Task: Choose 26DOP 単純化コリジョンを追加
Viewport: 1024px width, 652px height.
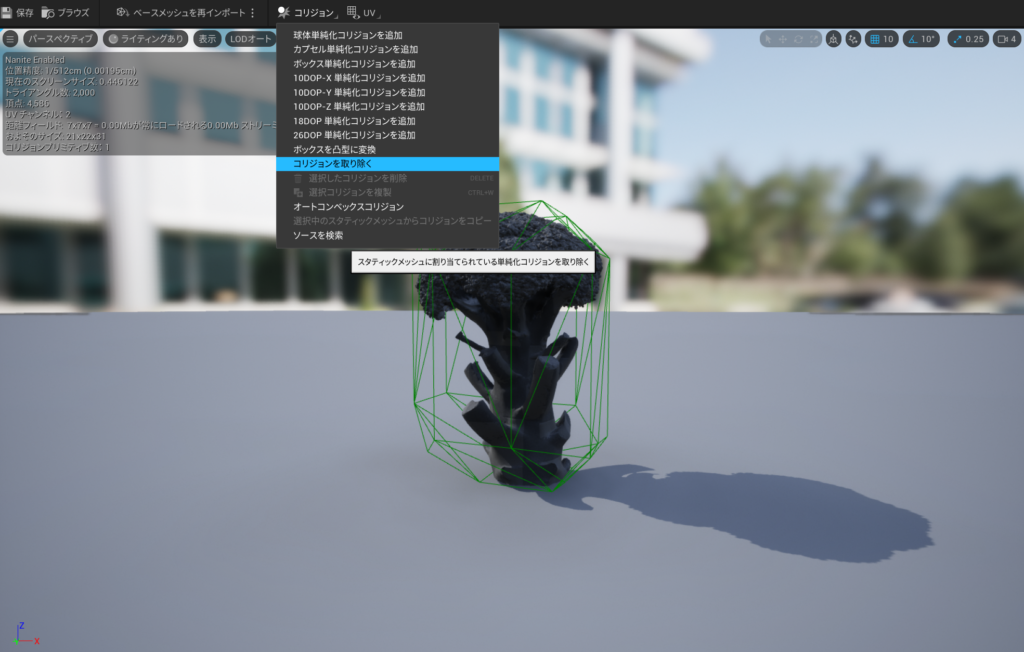Action: tap(387, 135)
